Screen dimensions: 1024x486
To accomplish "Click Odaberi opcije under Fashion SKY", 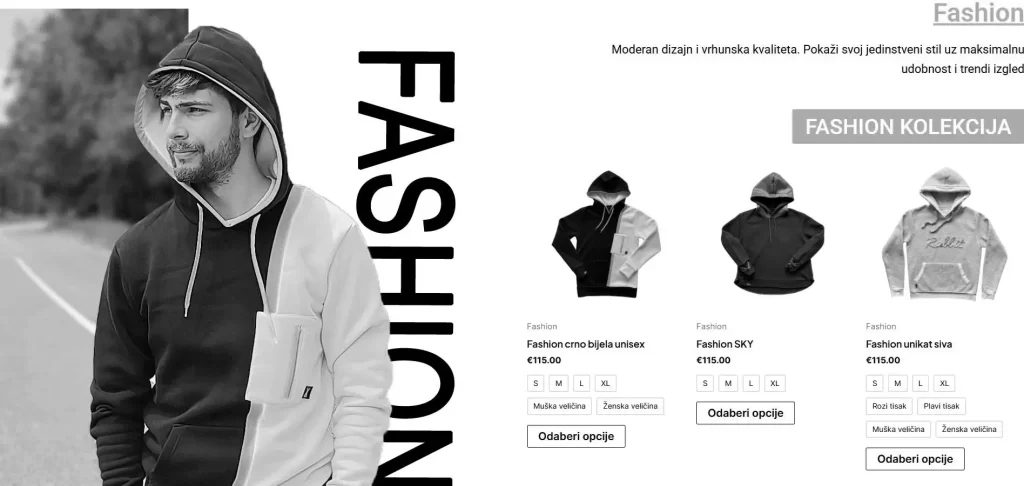I will (745, 413).
